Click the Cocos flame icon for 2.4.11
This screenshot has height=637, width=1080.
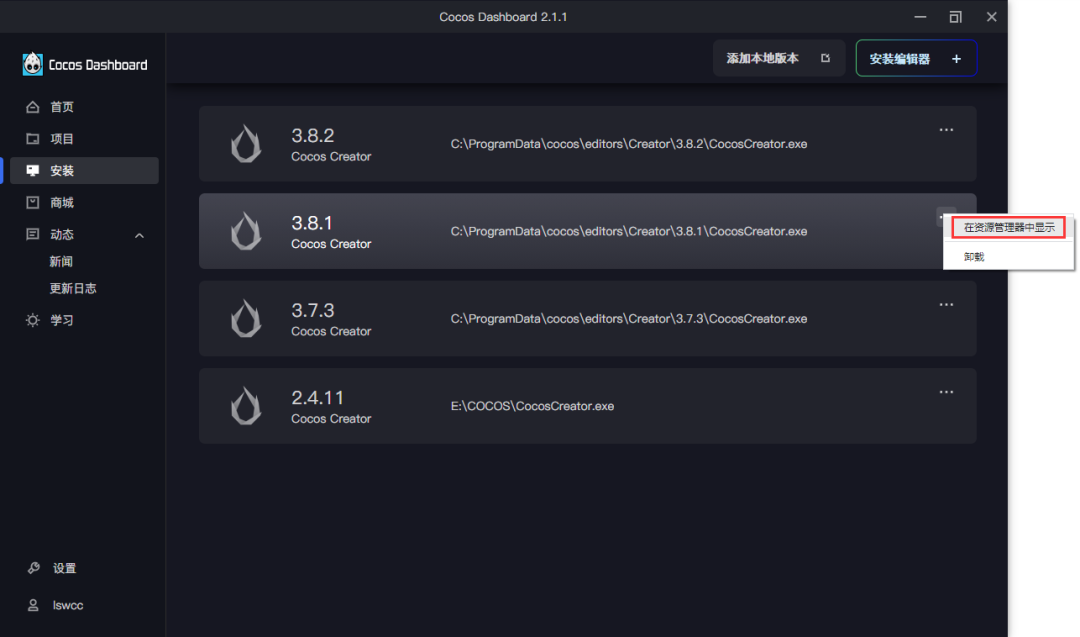coord(246,406)
